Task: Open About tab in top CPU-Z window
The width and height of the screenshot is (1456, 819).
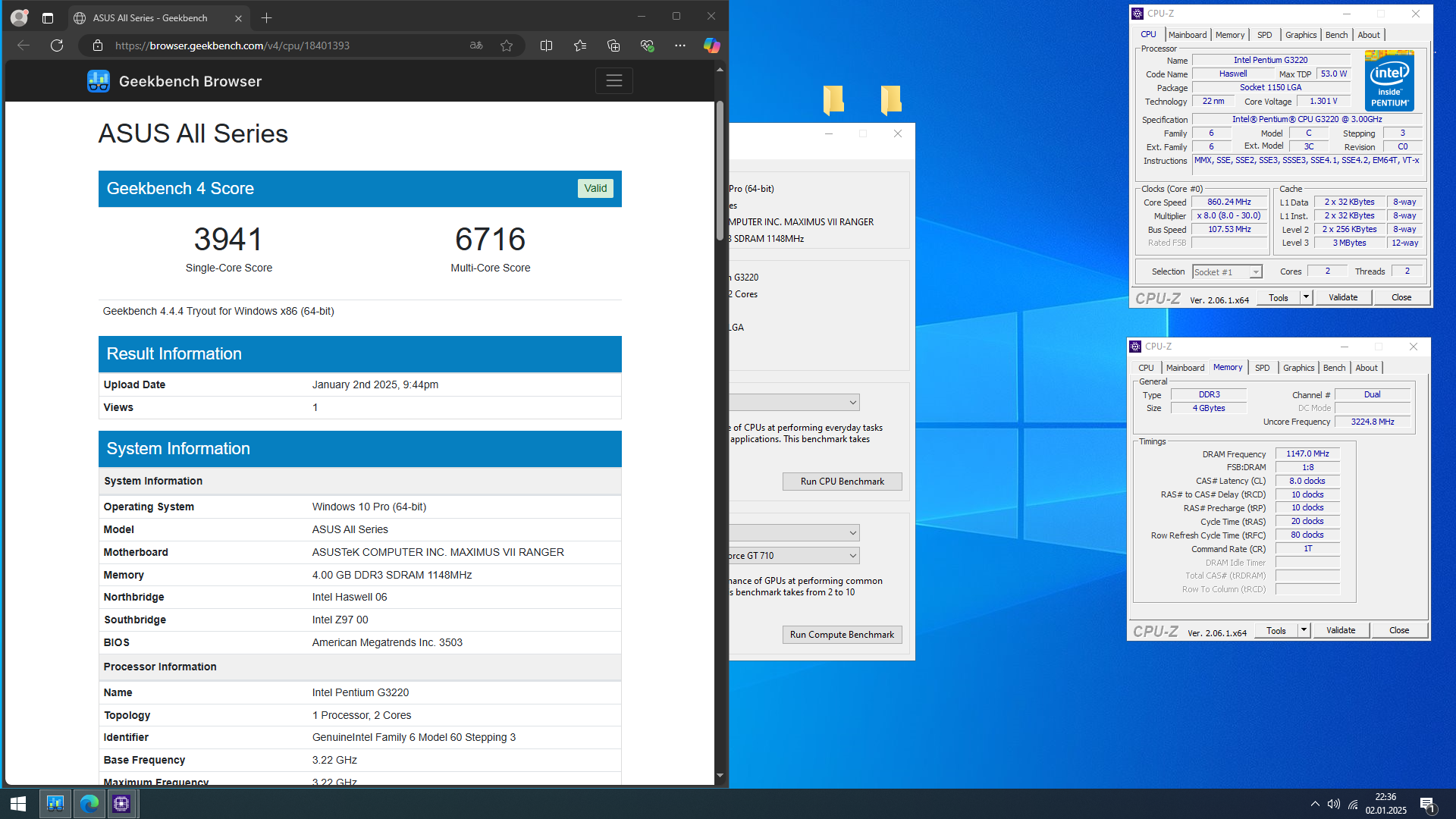Action: pyautogui.click(x=1368, y=35)
